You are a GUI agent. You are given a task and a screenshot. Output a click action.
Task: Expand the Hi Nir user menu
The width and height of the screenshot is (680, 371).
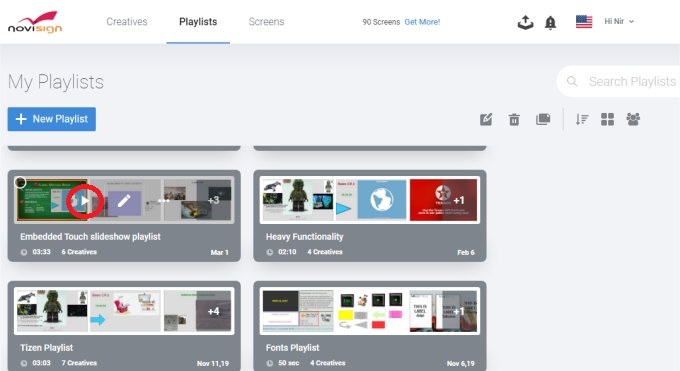(x=619, y=21)
